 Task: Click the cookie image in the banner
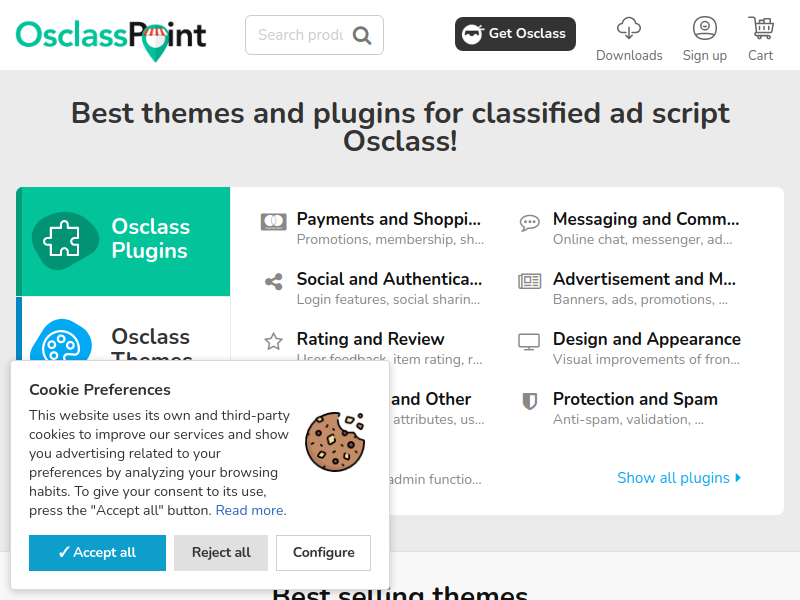[x=335, y=441]
